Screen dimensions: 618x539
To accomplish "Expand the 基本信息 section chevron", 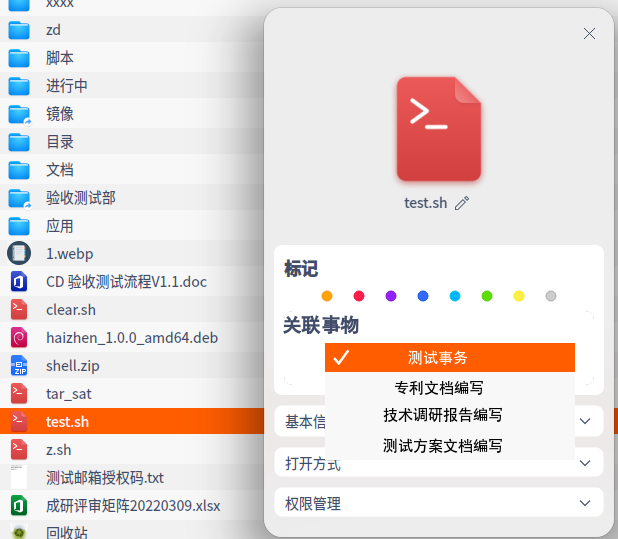I will coord(585,422).
